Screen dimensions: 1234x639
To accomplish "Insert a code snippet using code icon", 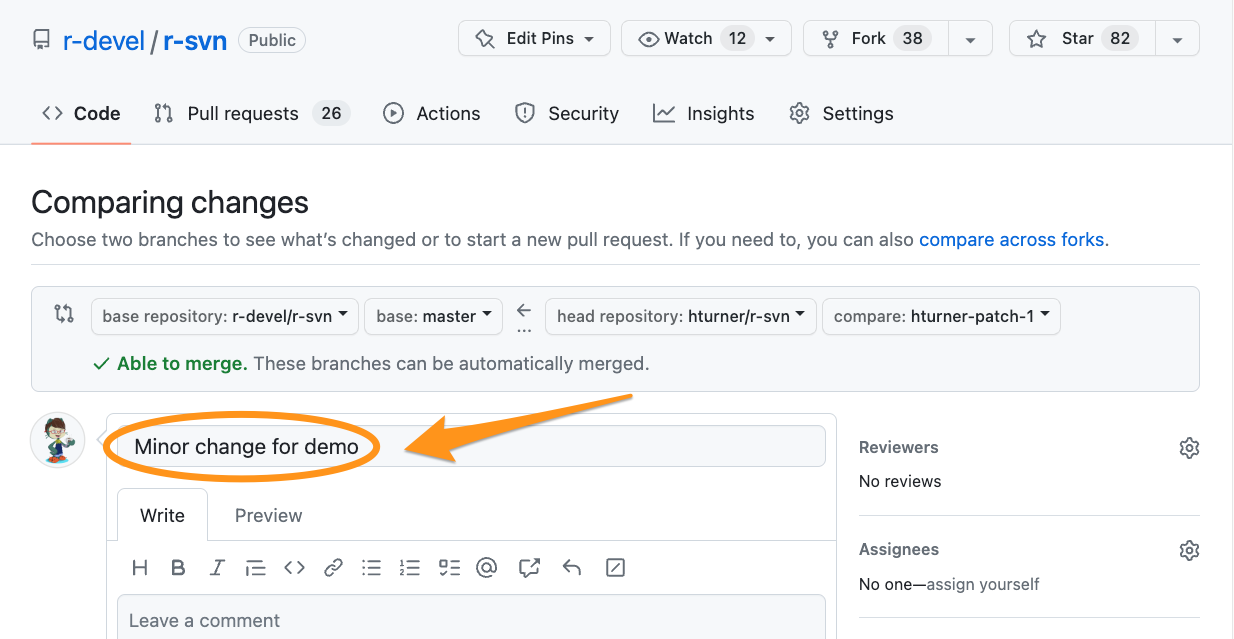I will pos(294,568).
